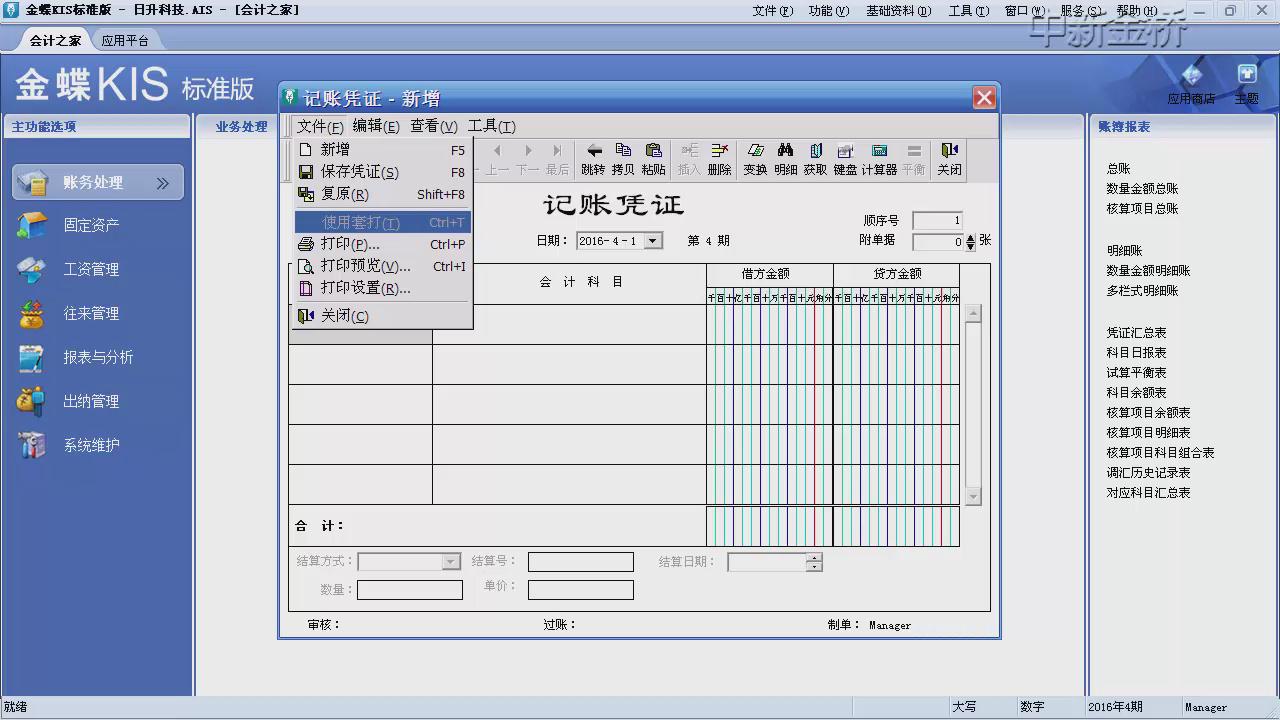Open the 数量金额总账 report link
Image resolution: width=1280 pixels, height=720 pixels.
click(1142, 189)
